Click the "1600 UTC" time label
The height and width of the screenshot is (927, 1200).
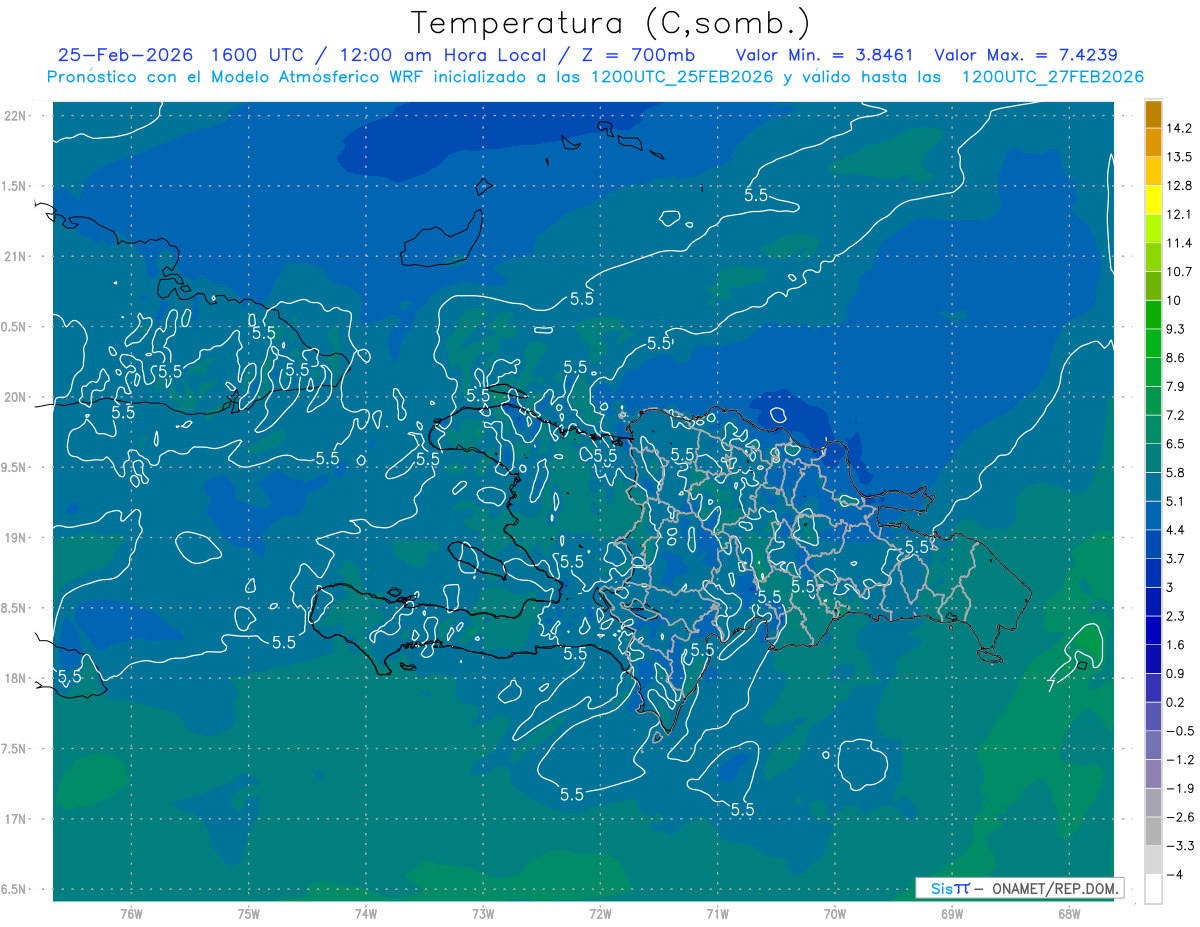tap(258, 55)
